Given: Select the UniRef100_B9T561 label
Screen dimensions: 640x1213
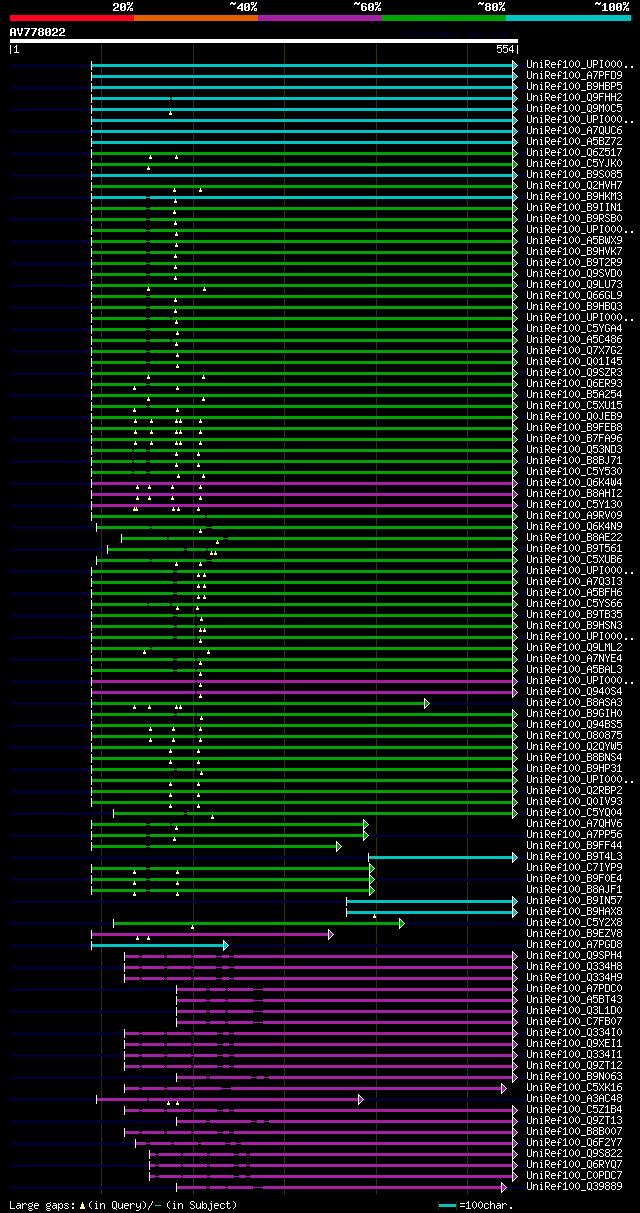Looking at the screenshot, I should coord(574,548).
